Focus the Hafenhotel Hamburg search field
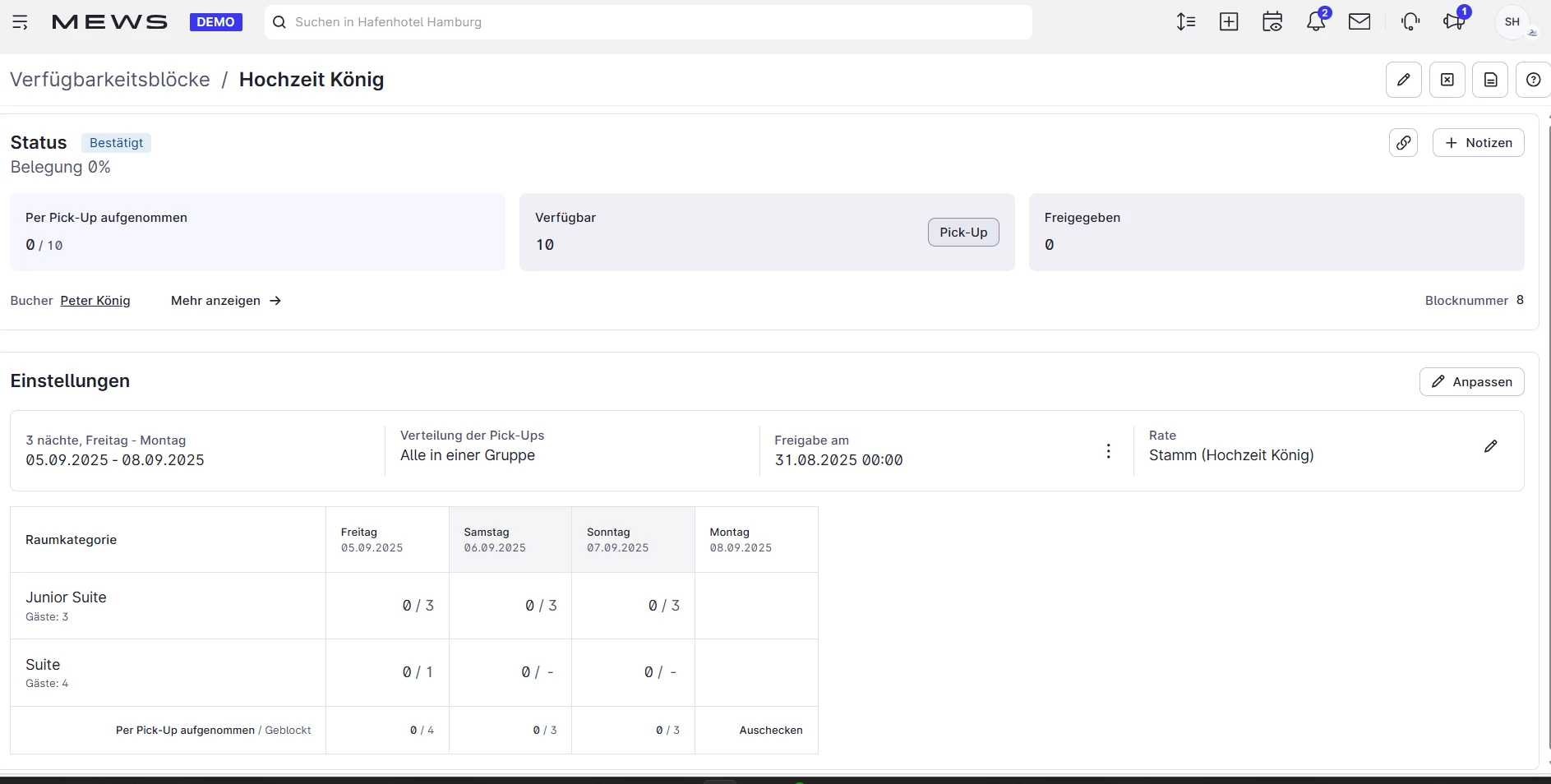Viewport: 1551px width, 784px height. (649, 22)
